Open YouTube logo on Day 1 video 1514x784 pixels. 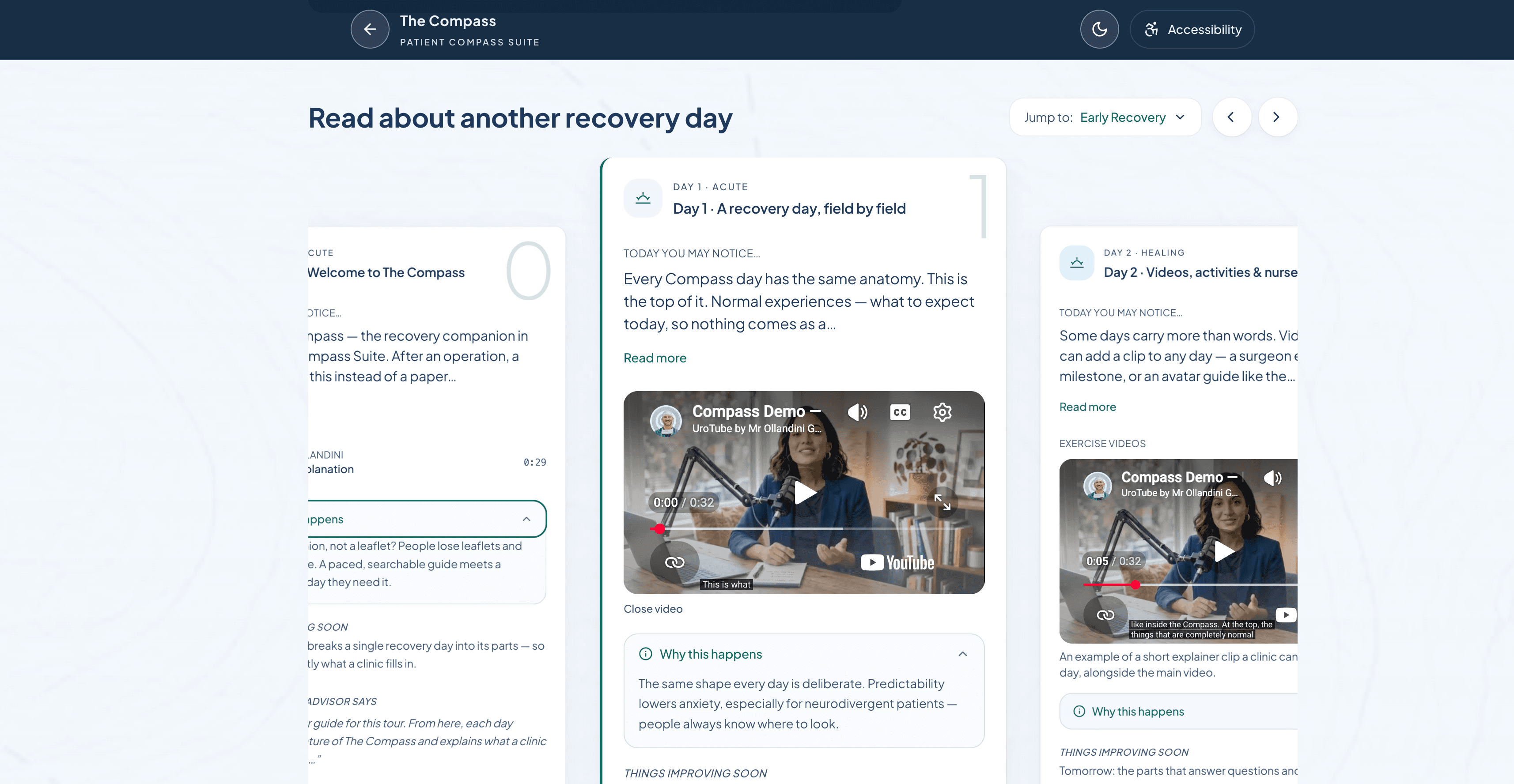[x=897, y=562]
